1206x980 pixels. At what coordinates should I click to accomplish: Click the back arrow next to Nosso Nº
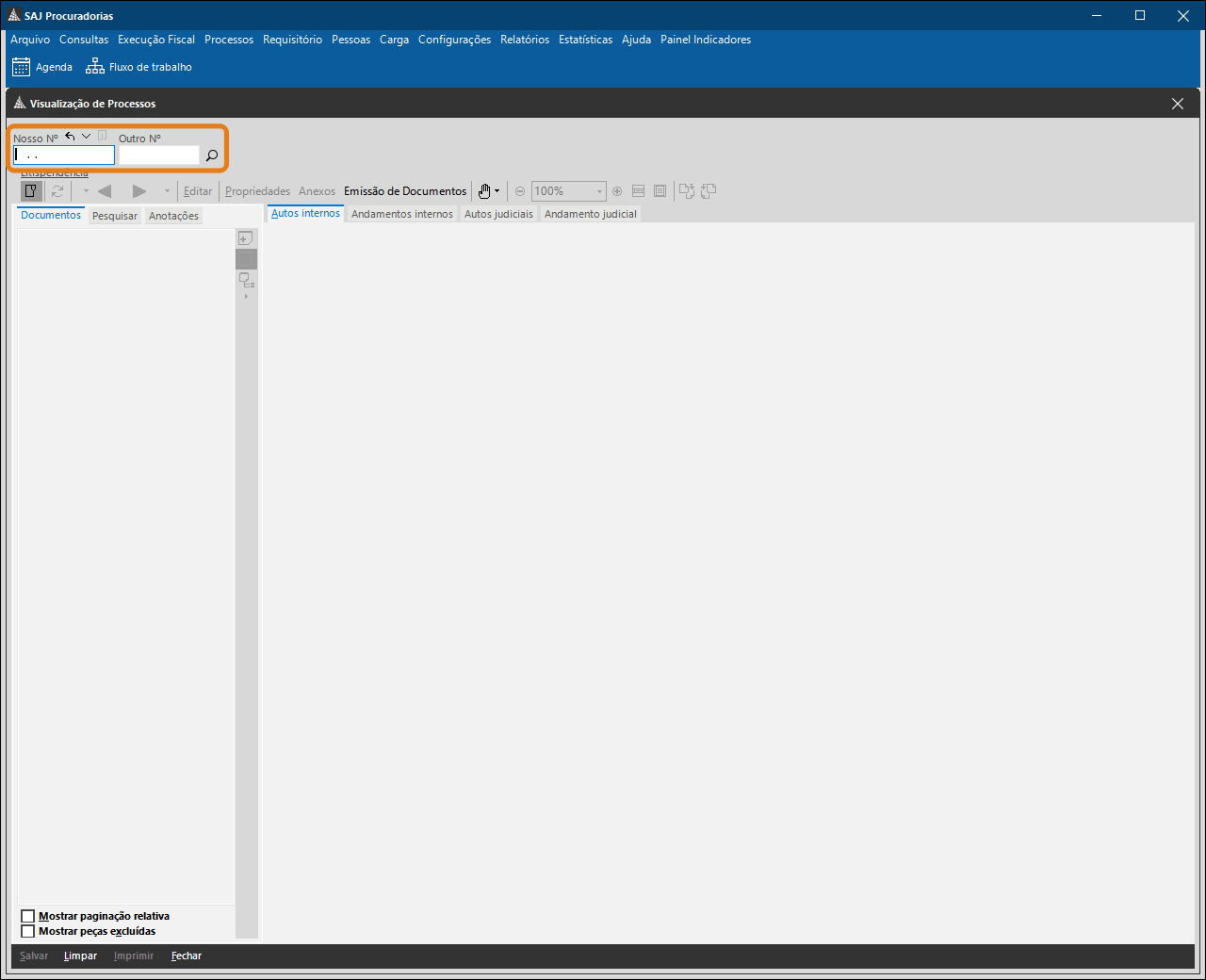tap(70, 137)
